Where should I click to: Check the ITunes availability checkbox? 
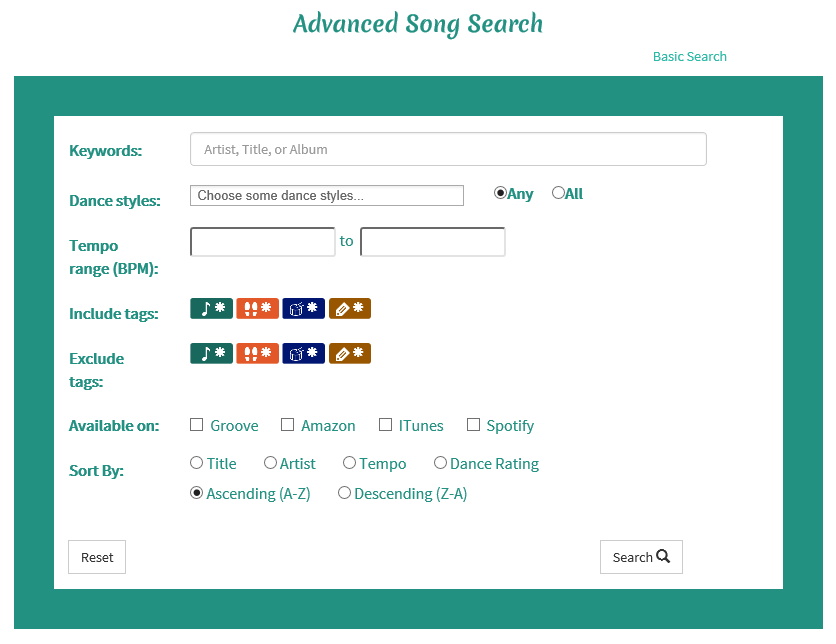pos(386,425)
